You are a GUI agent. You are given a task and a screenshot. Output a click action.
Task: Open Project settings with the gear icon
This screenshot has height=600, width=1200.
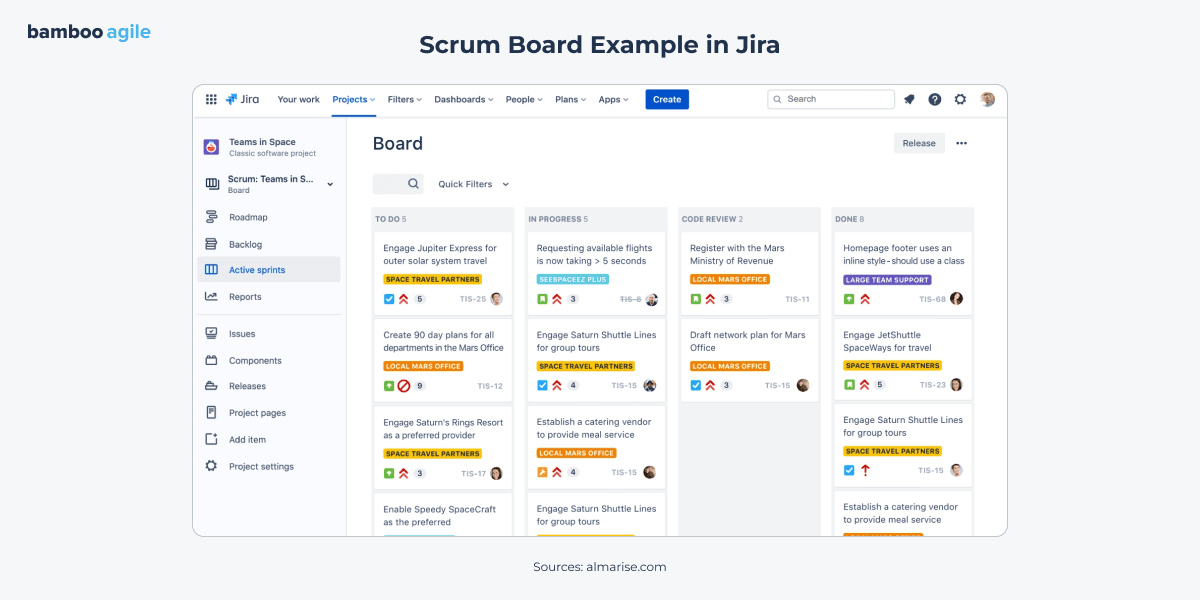pos(212,466)
